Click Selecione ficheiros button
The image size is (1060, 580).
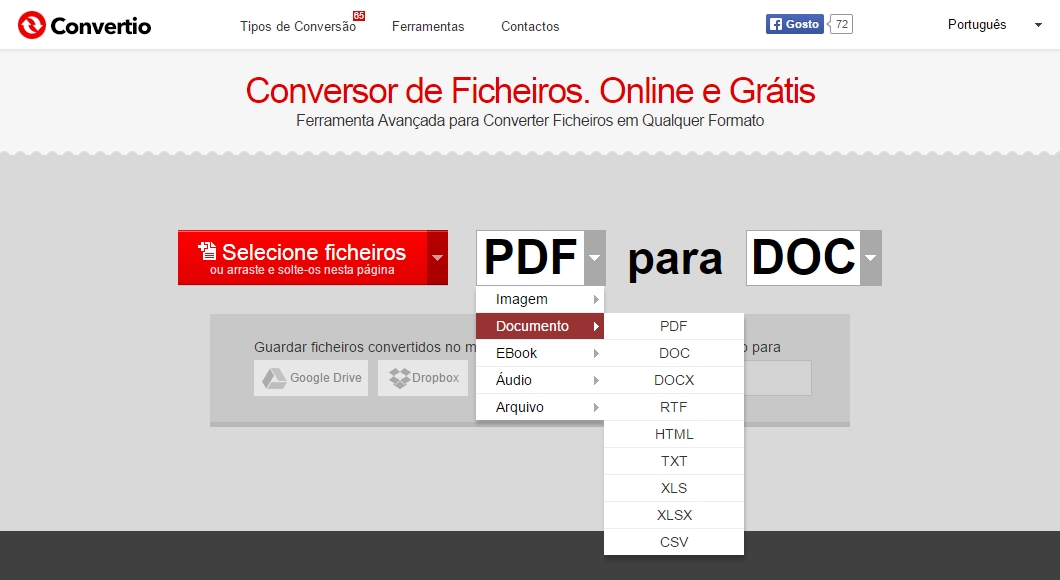[302, 258]
